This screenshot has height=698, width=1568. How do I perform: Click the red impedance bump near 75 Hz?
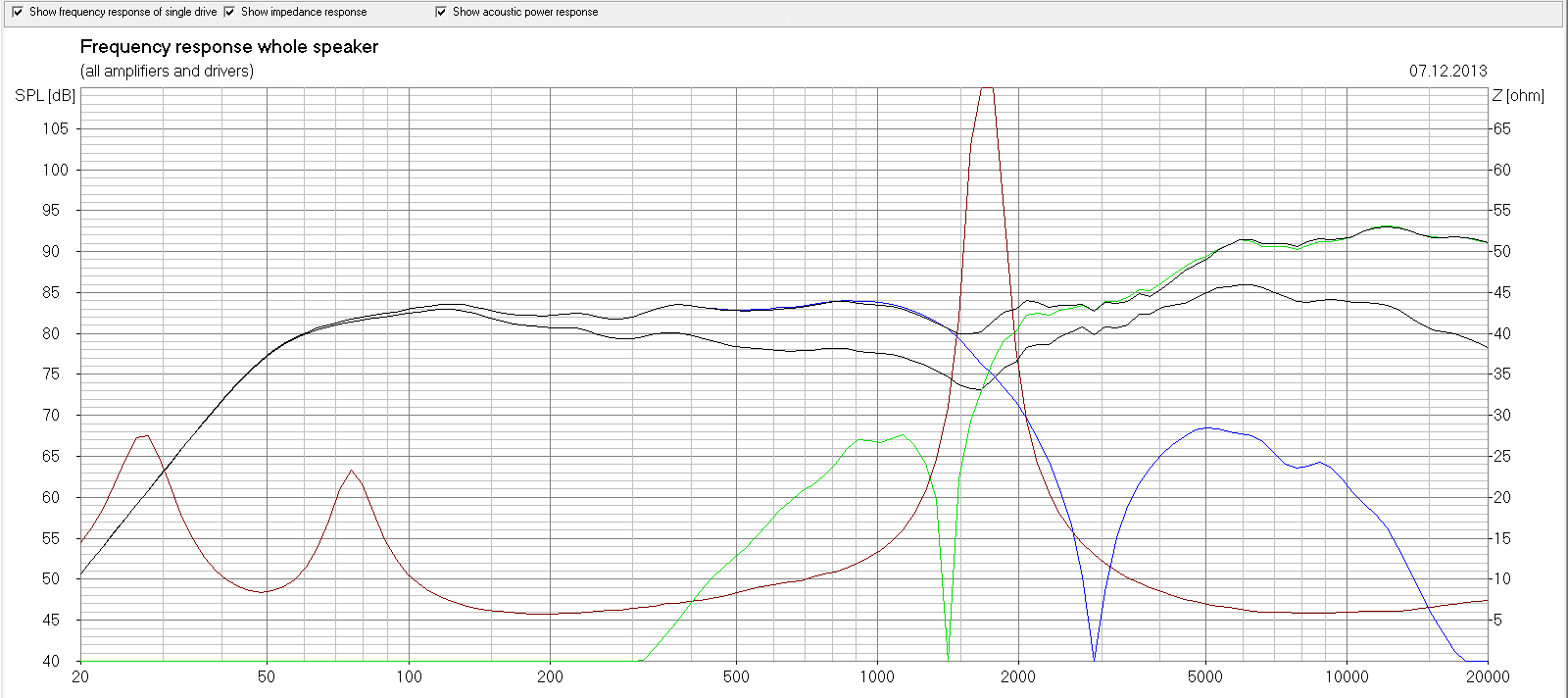pos(351,472)
